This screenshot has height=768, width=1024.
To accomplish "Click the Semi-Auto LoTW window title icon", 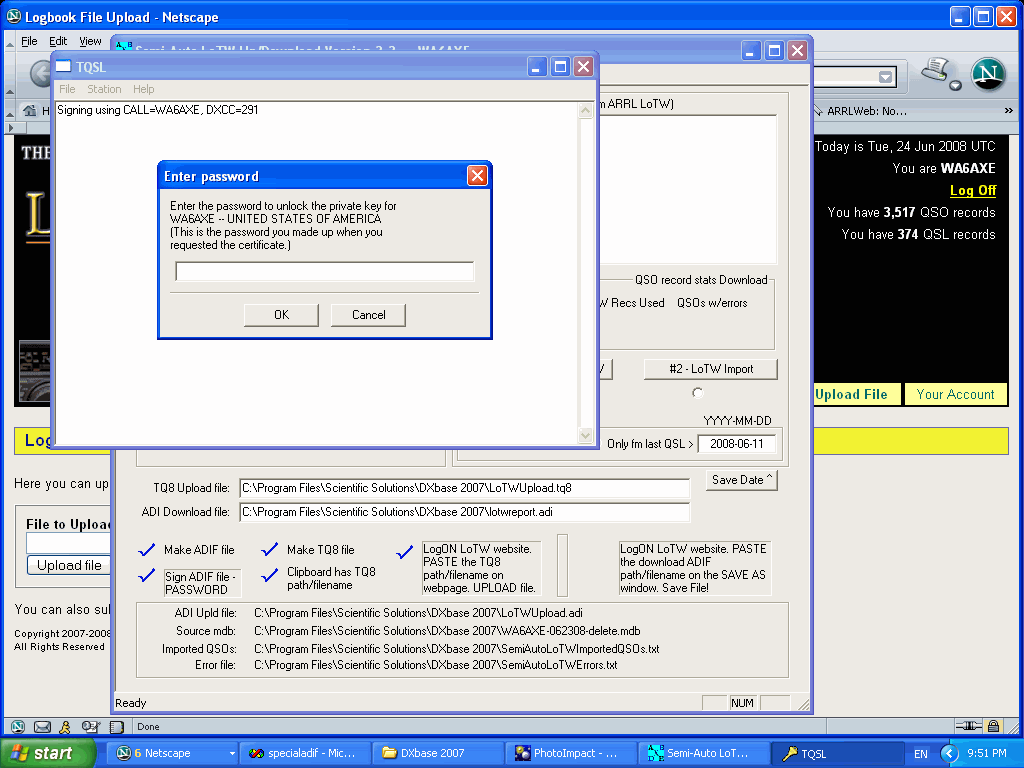I will point(124,46).
